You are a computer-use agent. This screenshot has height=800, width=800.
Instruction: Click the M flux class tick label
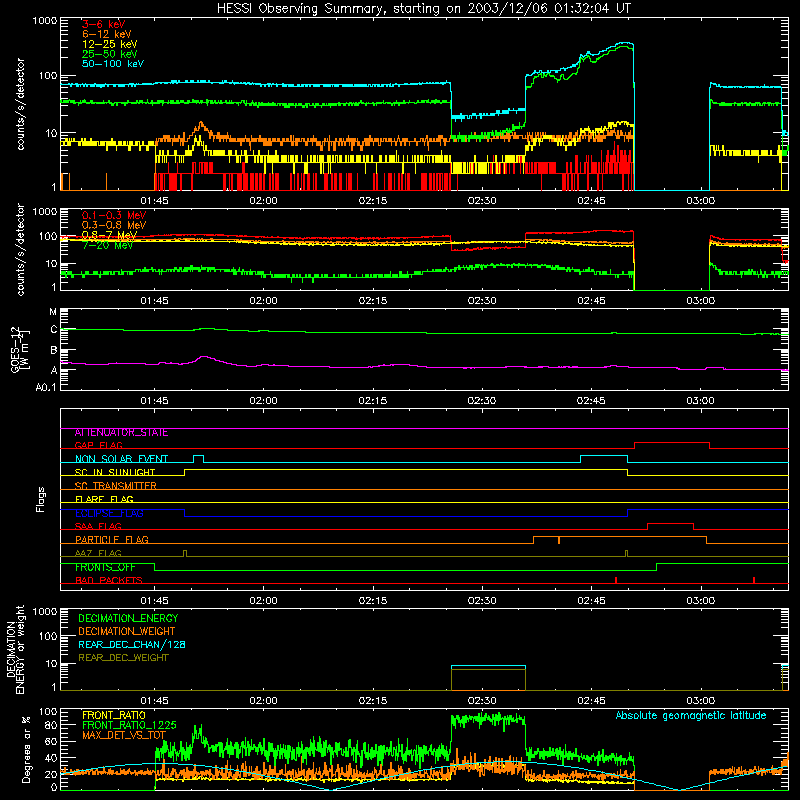click(x=53, y=312)
